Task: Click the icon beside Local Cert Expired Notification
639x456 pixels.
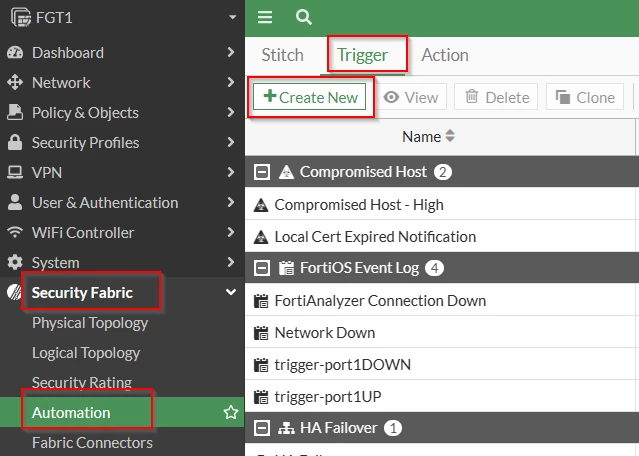Action: [261, 237]
